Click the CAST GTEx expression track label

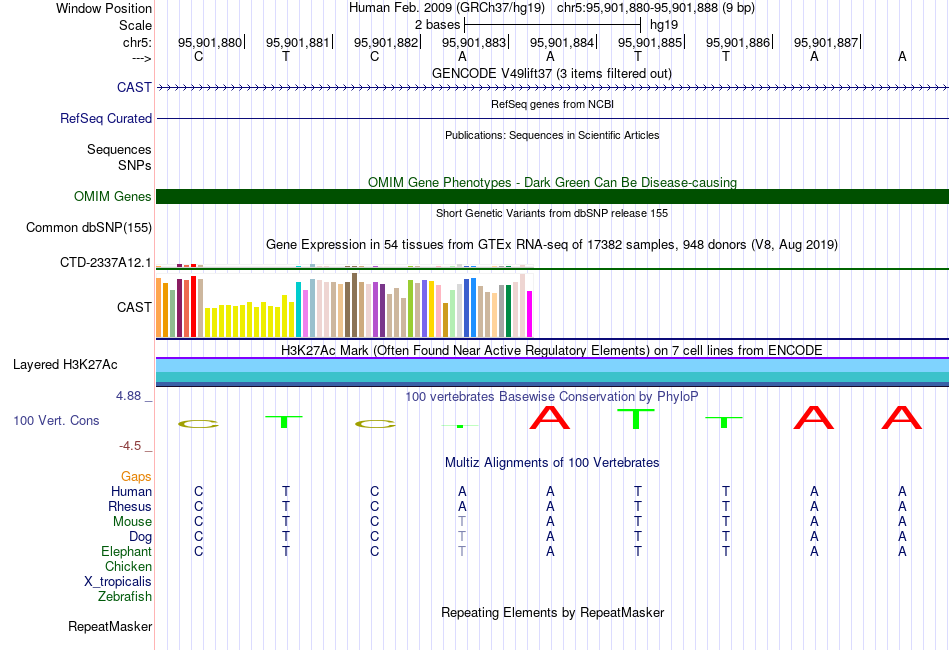(x=134, y=307)
